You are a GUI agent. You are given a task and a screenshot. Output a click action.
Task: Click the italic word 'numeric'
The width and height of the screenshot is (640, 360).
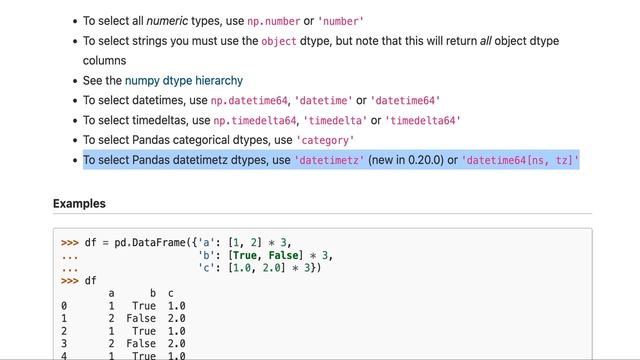(167, 21)
